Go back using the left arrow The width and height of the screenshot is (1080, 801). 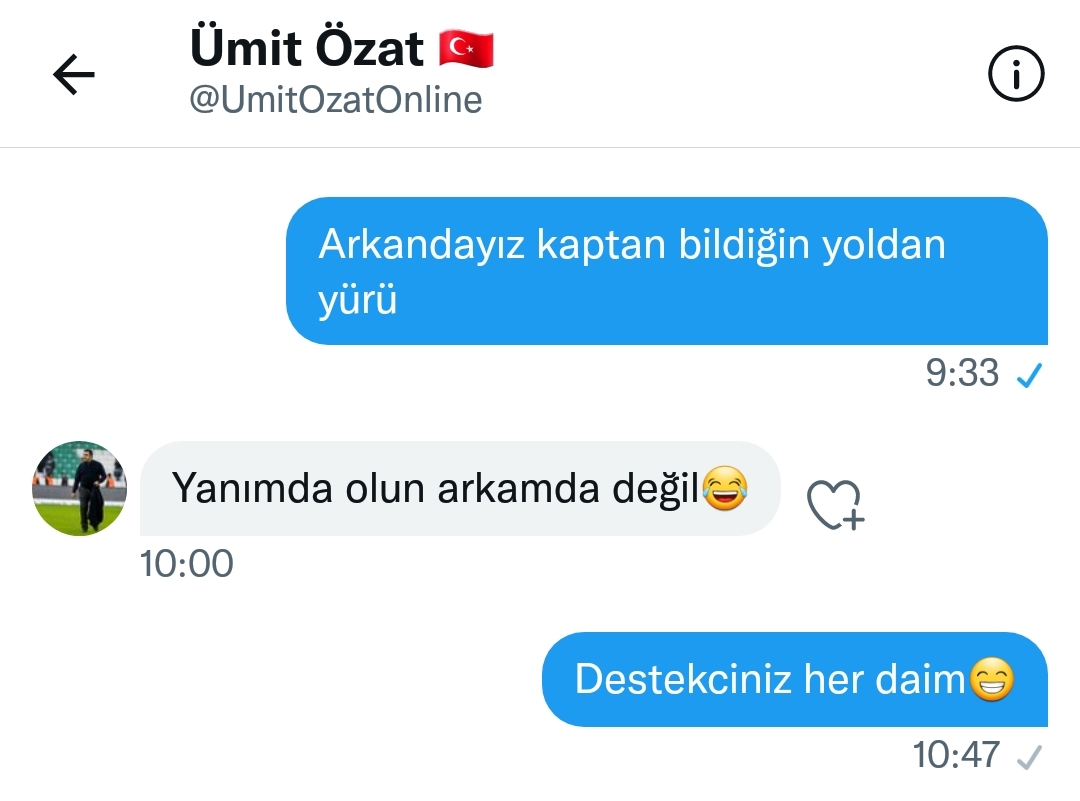coord(74,74)
